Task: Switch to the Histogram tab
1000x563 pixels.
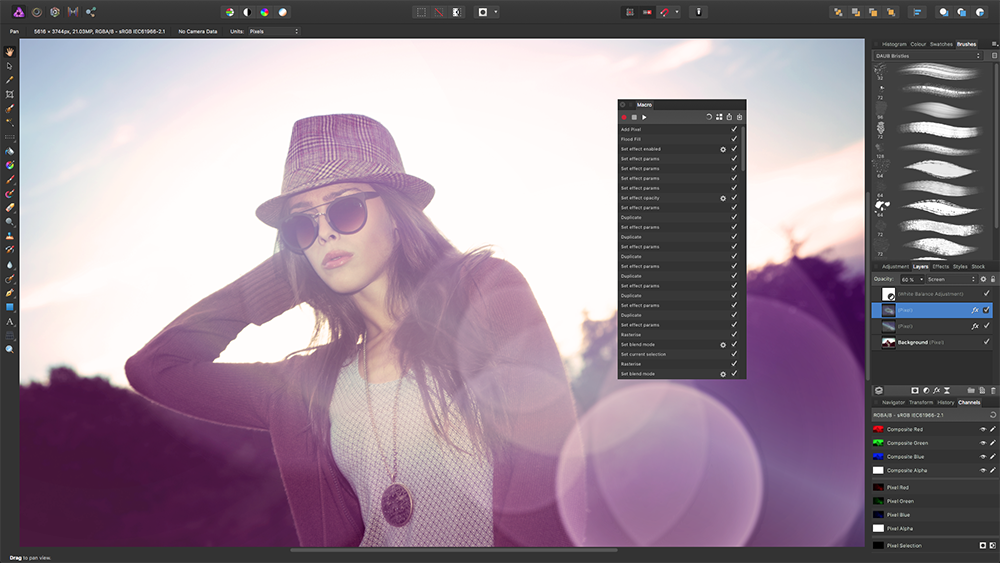Action: pyautogui.click(x=894, y=44)
